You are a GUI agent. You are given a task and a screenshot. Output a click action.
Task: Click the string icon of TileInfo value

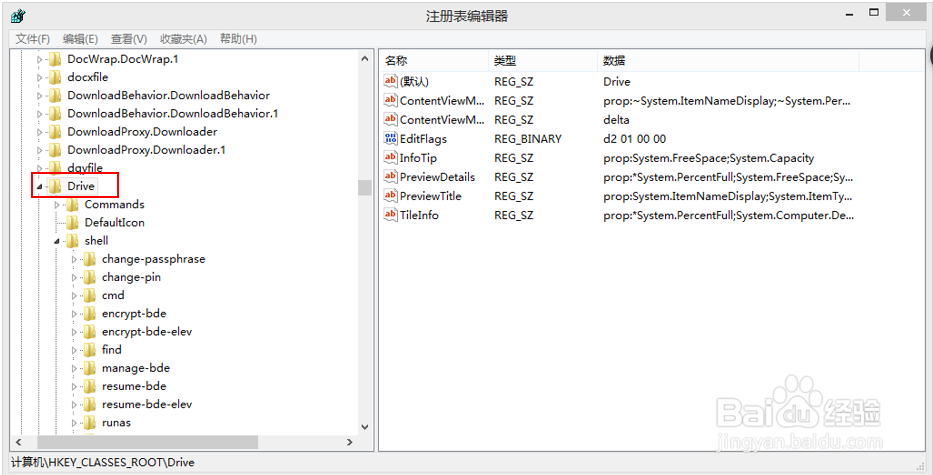[390, 215]
